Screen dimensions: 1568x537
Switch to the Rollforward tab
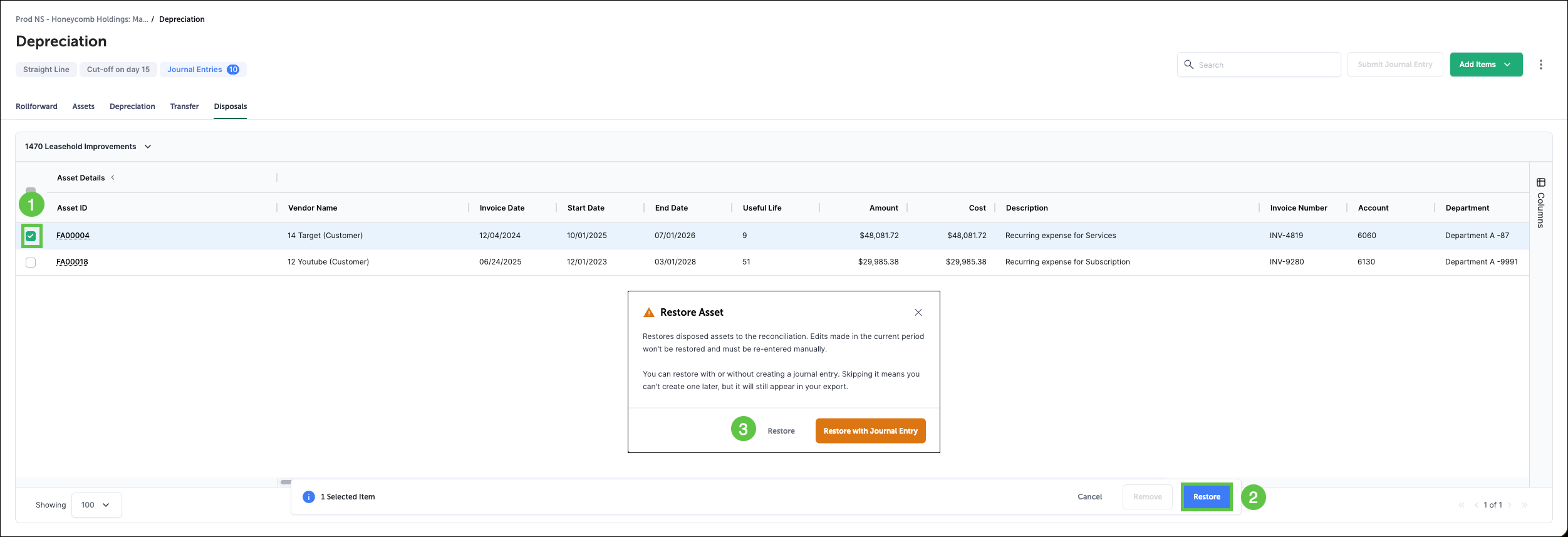pyautogui.click(x=36, y=107)
